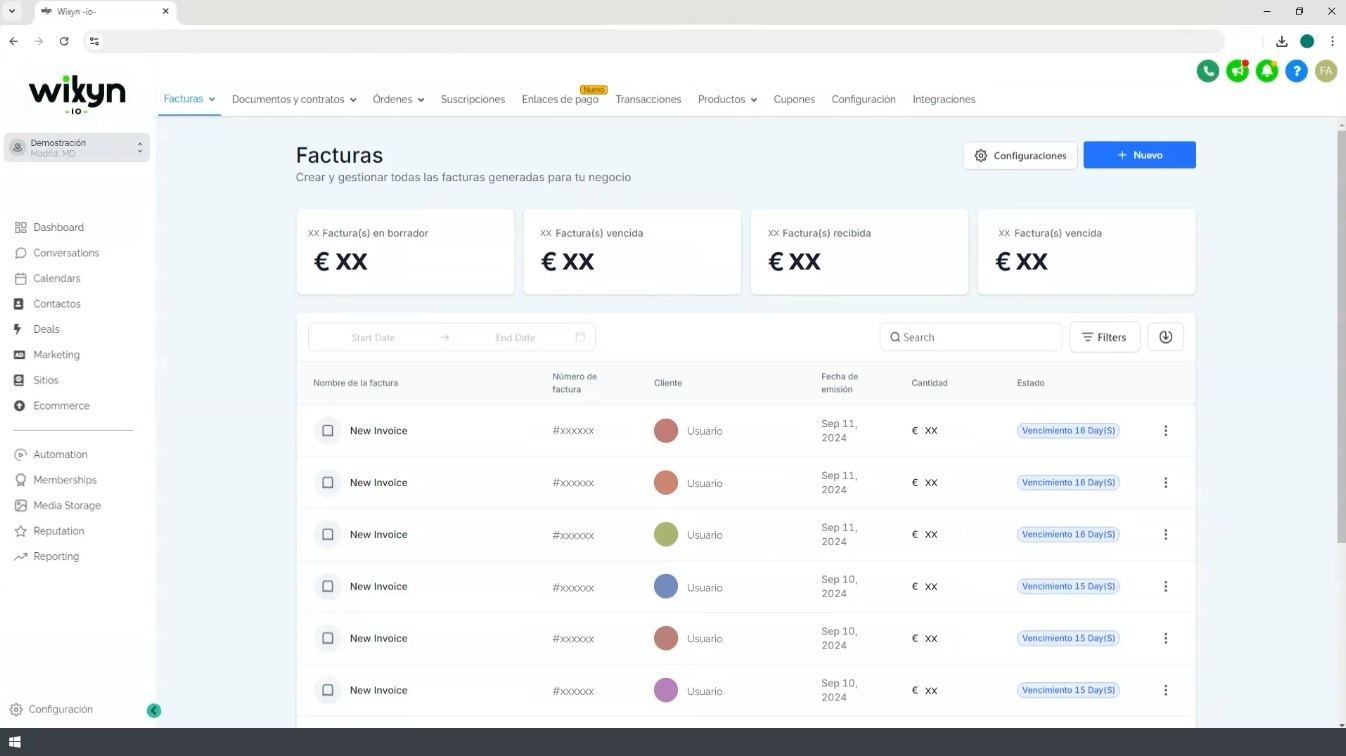Open the notifications bell icon

click(1267, 71)
